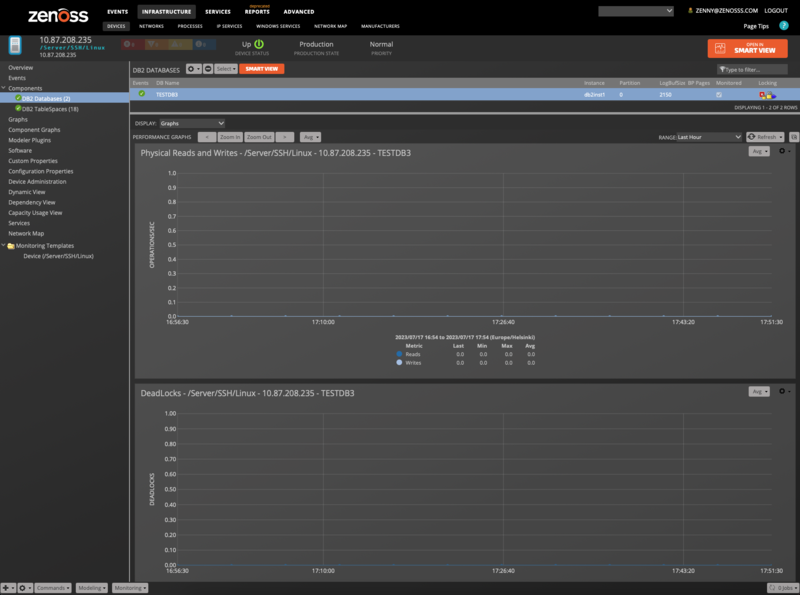This screenshot has height=595, width=800.
Task: Open the gear action menu in DB2 Databases toolbar
Action: click(x=193, y=69)
